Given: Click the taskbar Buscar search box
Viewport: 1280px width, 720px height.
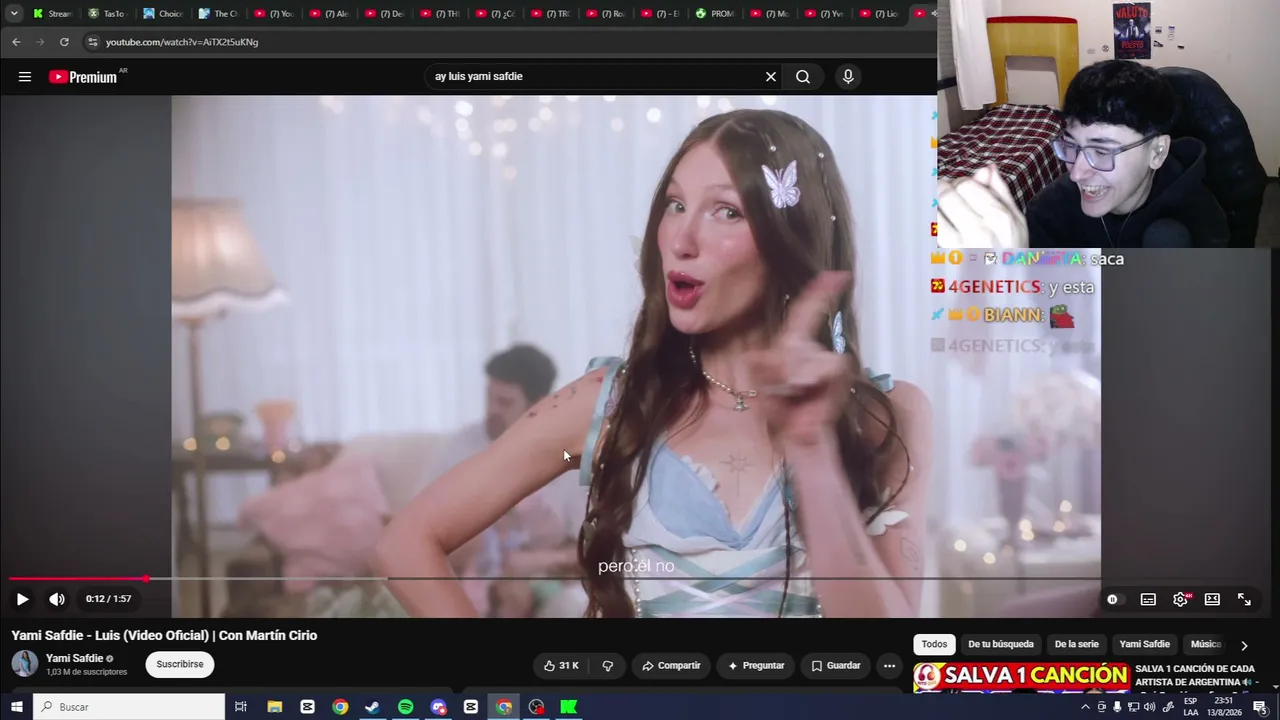Looking at the screenshot, I should [129, 707].
